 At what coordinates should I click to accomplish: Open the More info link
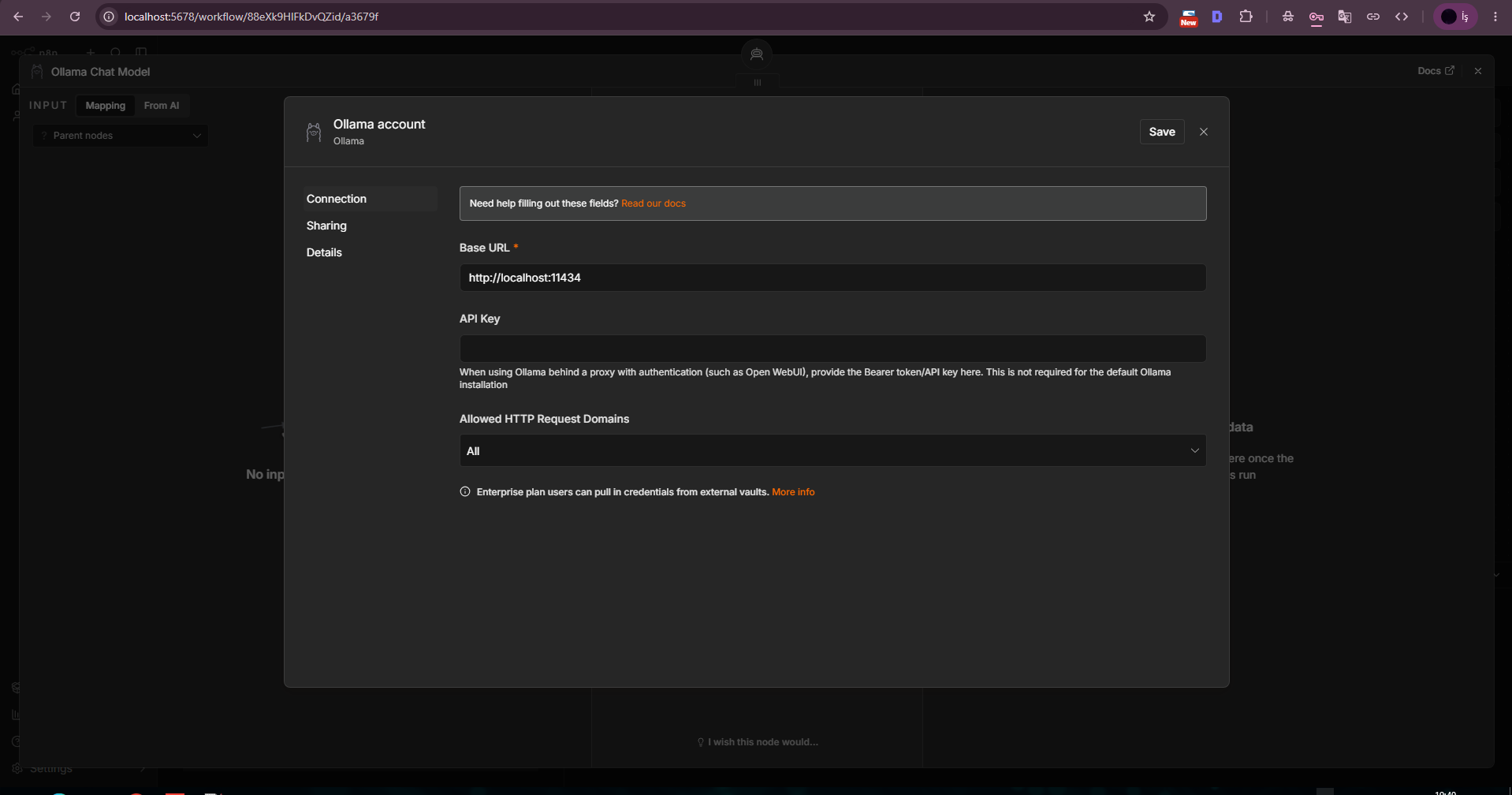pos(793,492)
